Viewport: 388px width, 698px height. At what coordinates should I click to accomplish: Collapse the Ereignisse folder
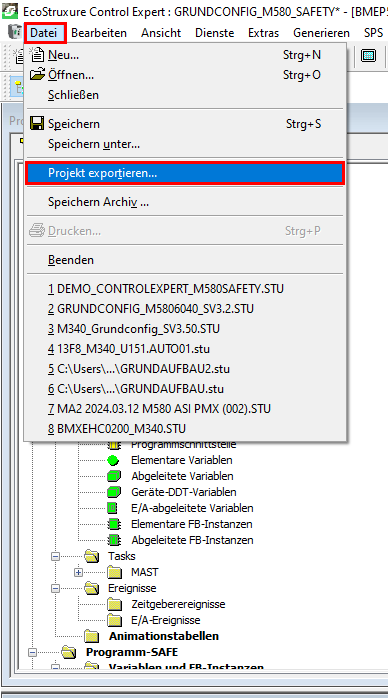[55, 588]
